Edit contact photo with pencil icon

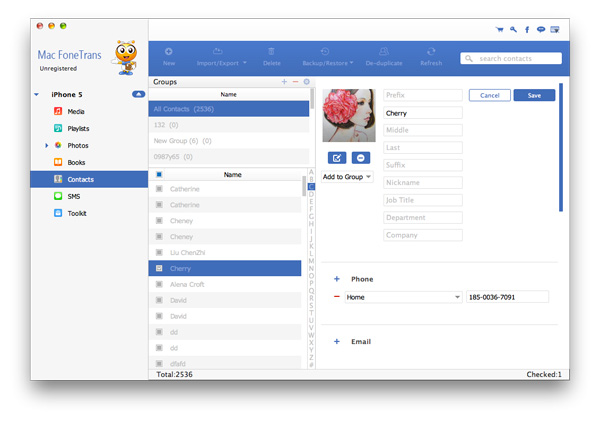(x=337, y=158)
